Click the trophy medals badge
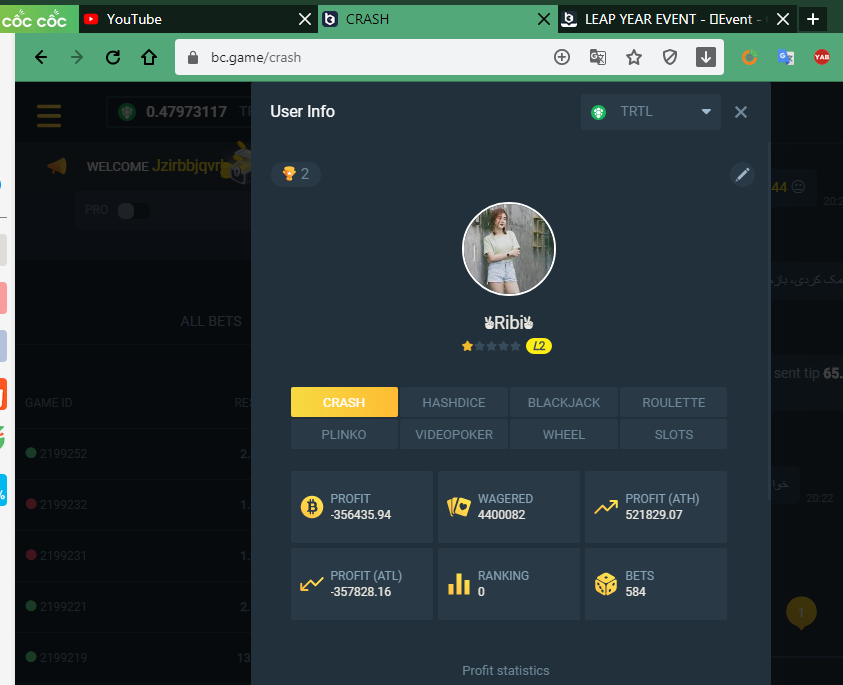The width and height of the screenshot is (843, 685). [x=295, y=175]
